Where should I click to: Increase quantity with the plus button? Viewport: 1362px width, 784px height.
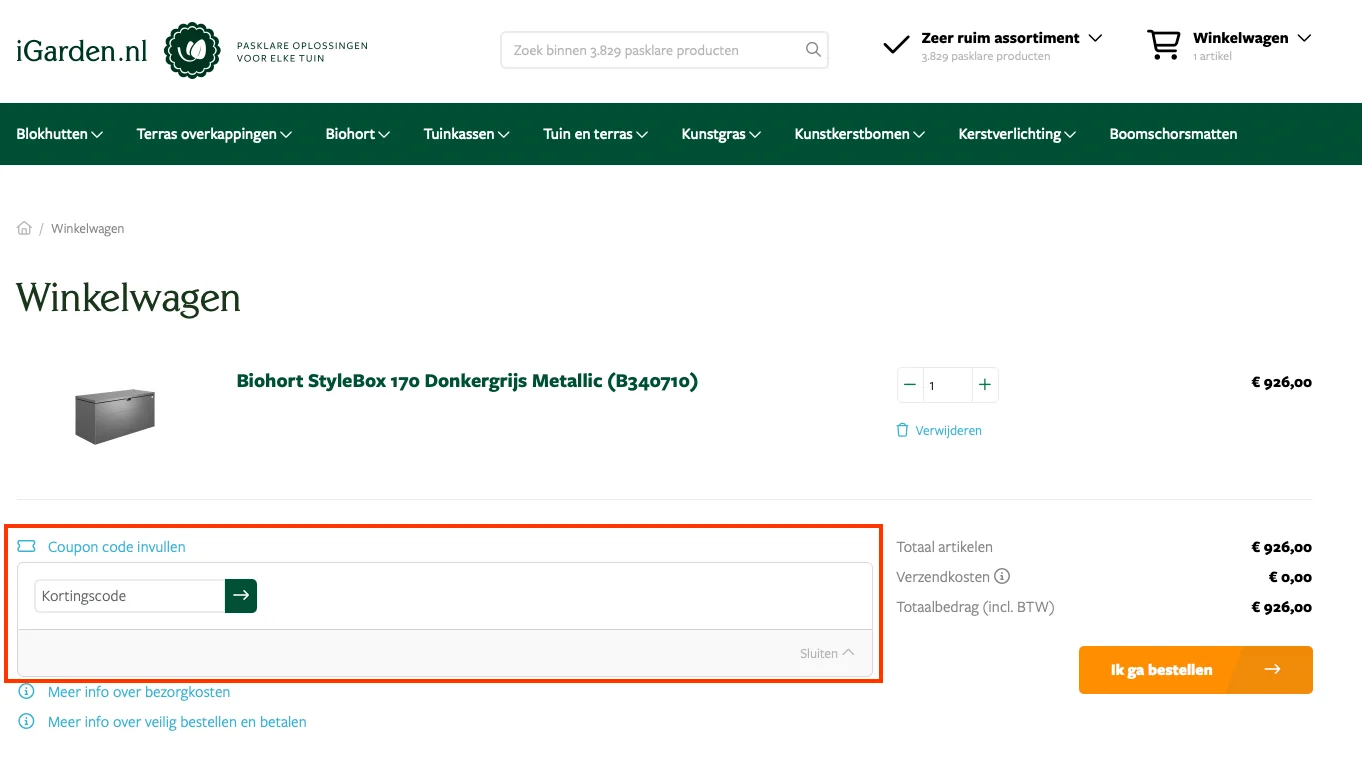[985, 385]
